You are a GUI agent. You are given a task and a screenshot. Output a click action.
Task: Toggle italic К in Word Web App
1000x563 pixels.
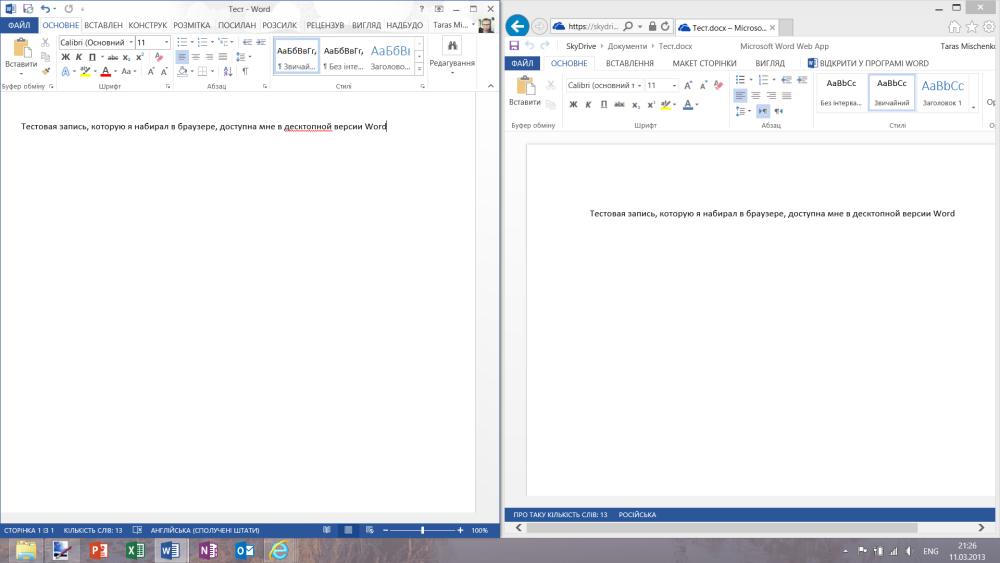click(588, 104)
